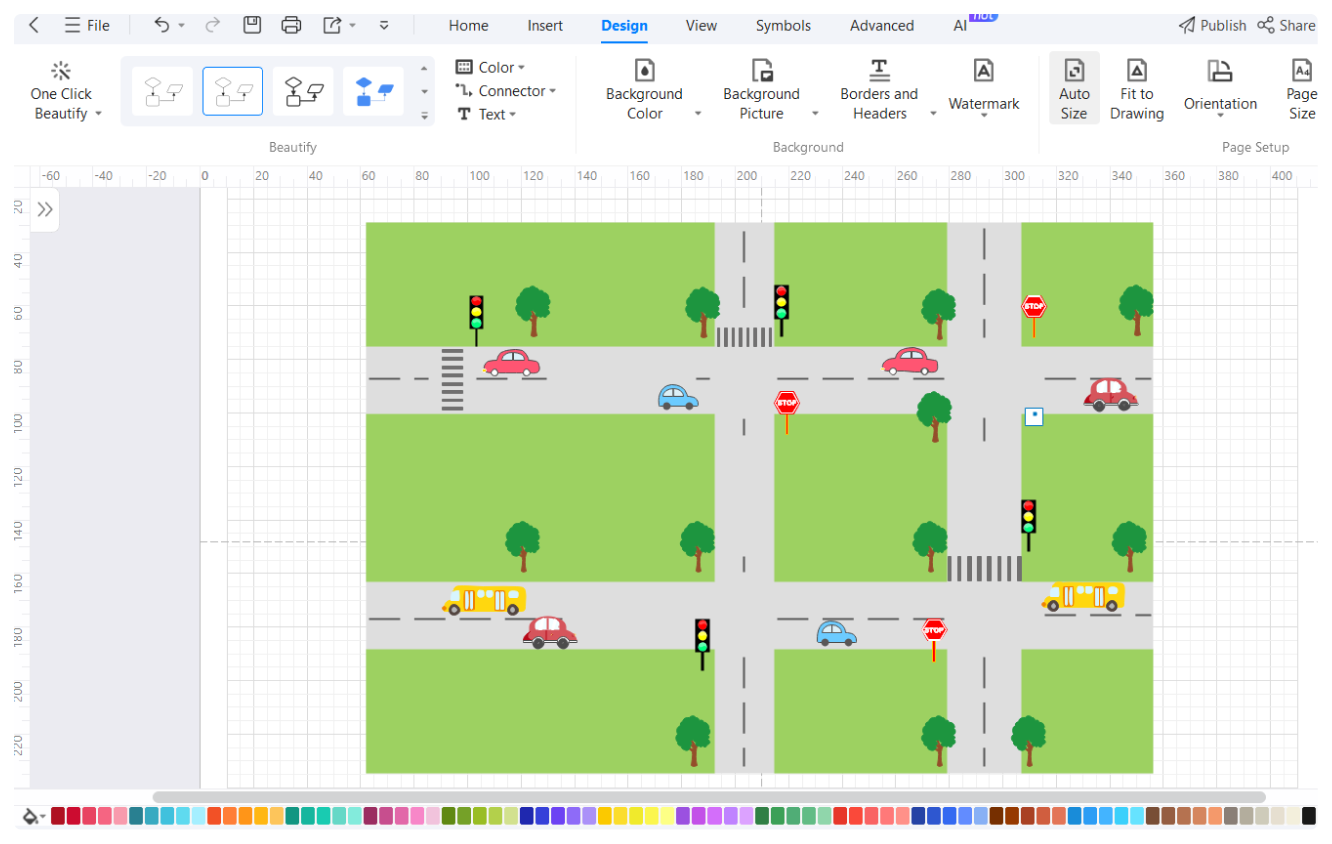Open the Print tool

point(291,25)
